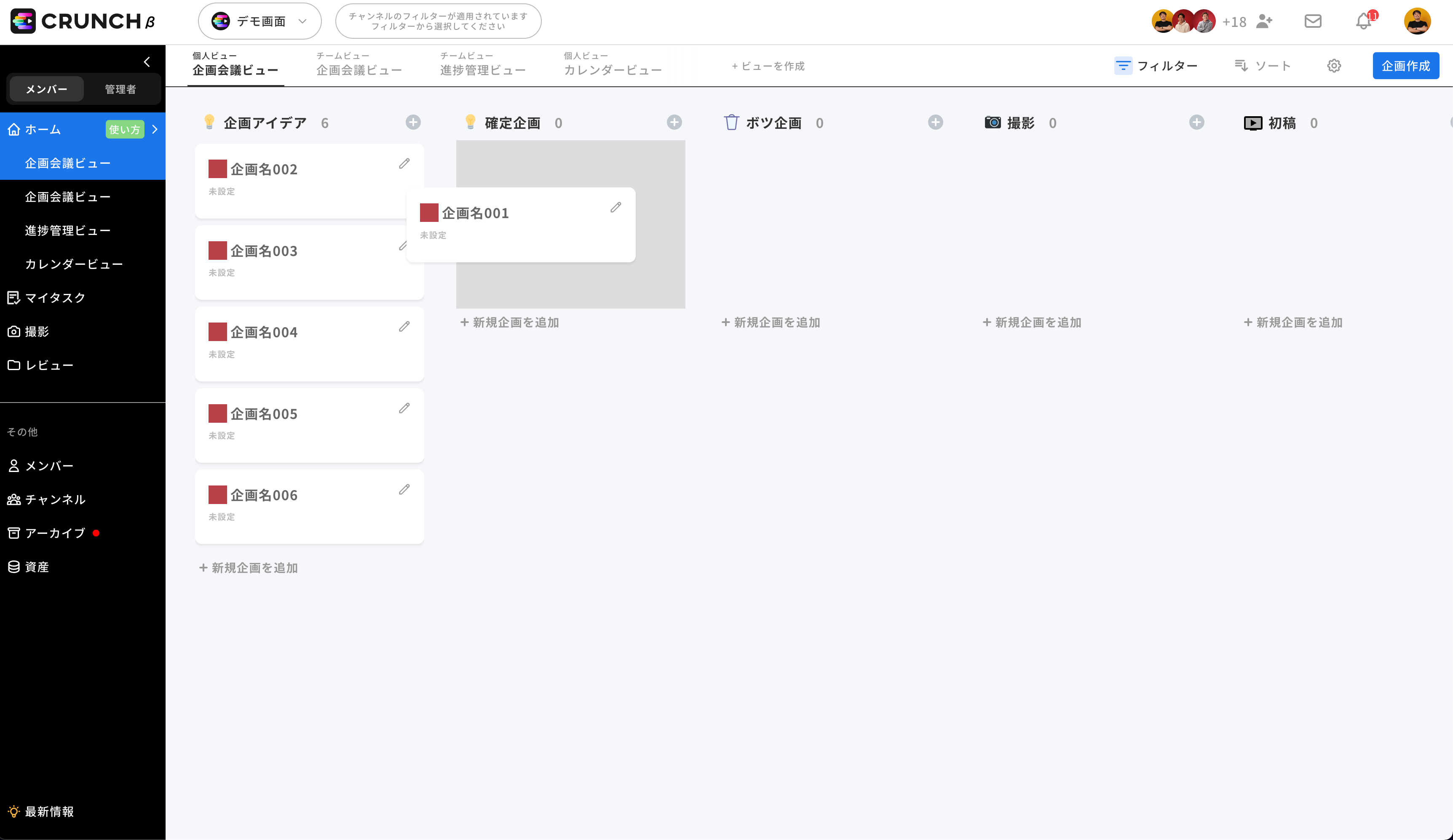The image size is (1453, 840).
Task: Open the mail envelope icon
Action: coord(1313,21)
